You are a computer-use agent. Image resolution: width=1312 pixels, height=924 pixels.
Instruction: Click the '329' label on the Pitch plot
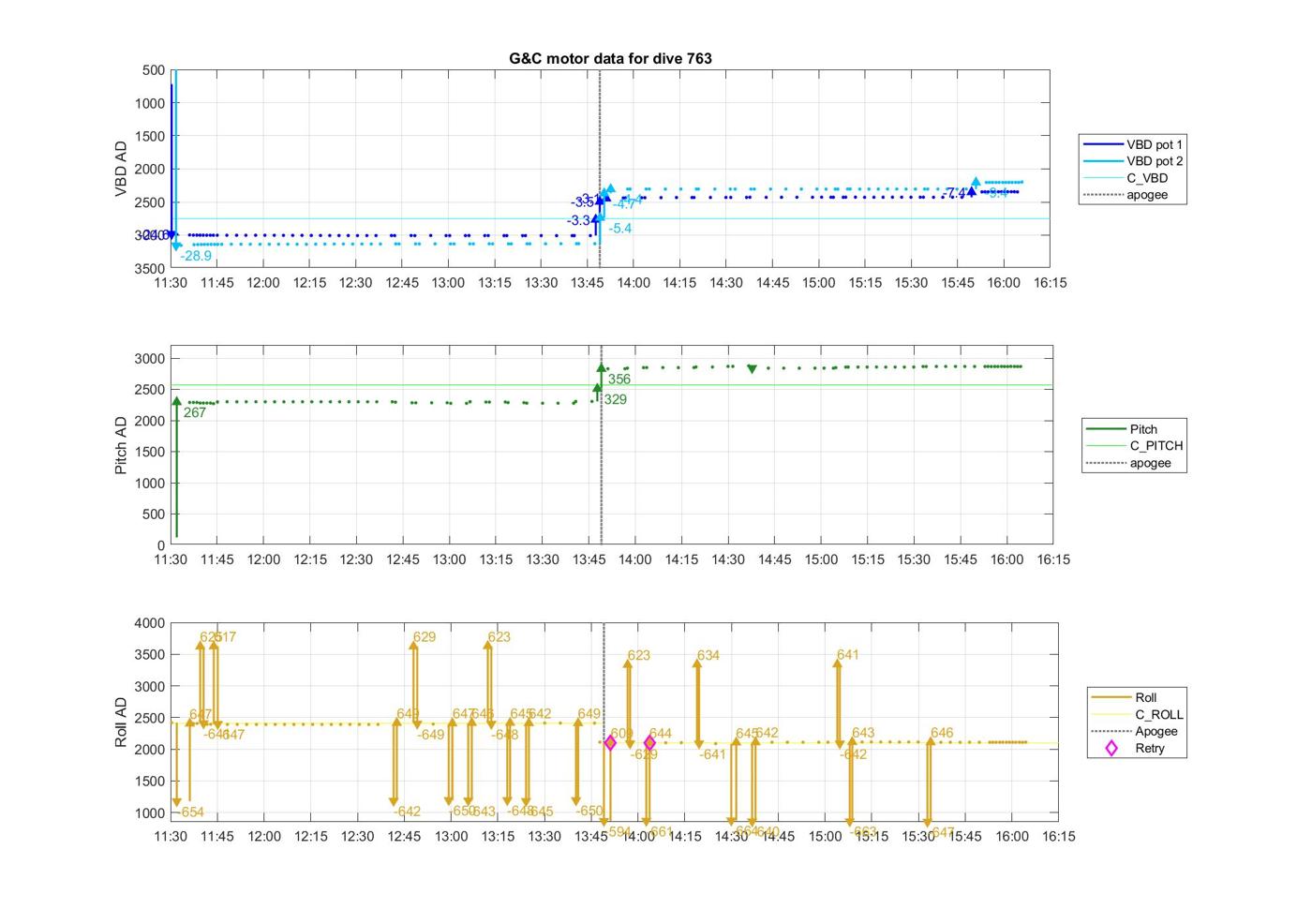616,399
